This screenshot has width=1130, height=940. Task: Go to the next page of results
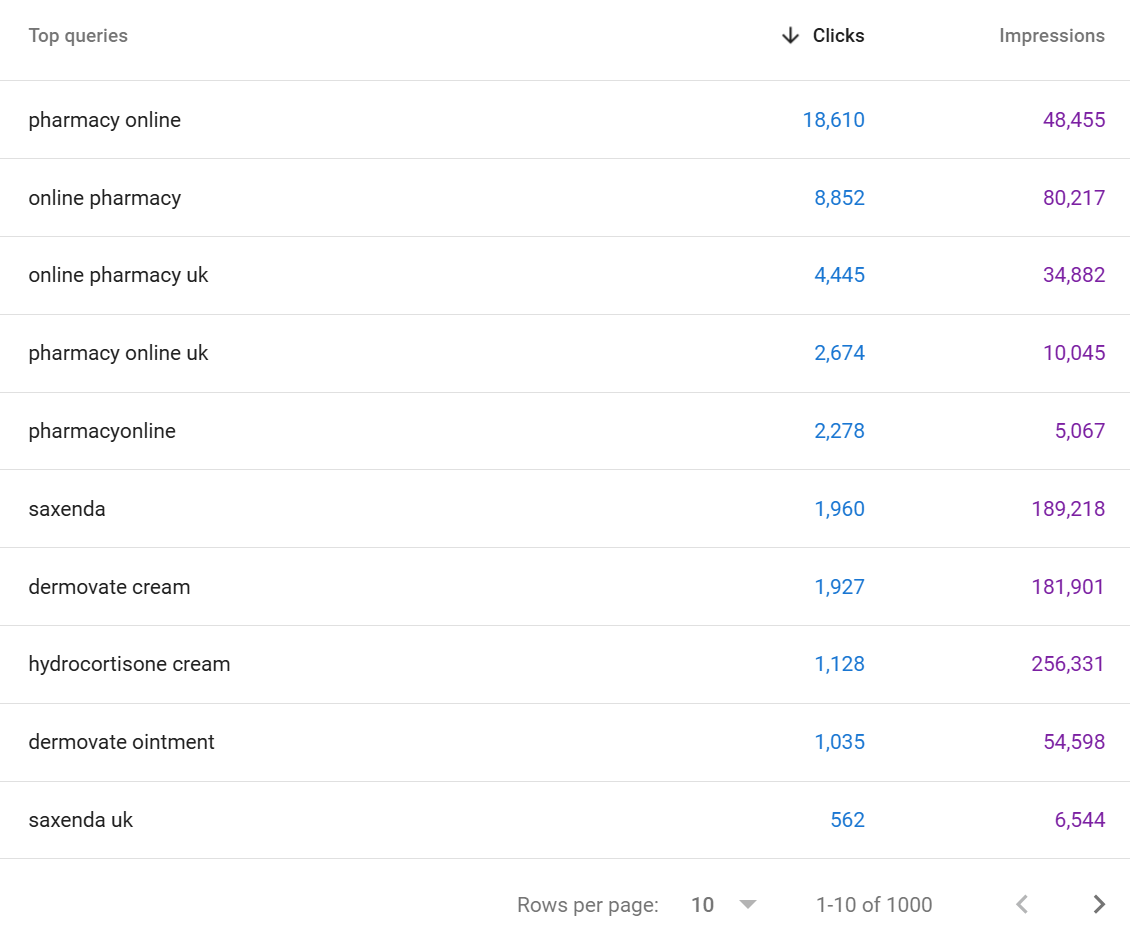coord(1099,905)
